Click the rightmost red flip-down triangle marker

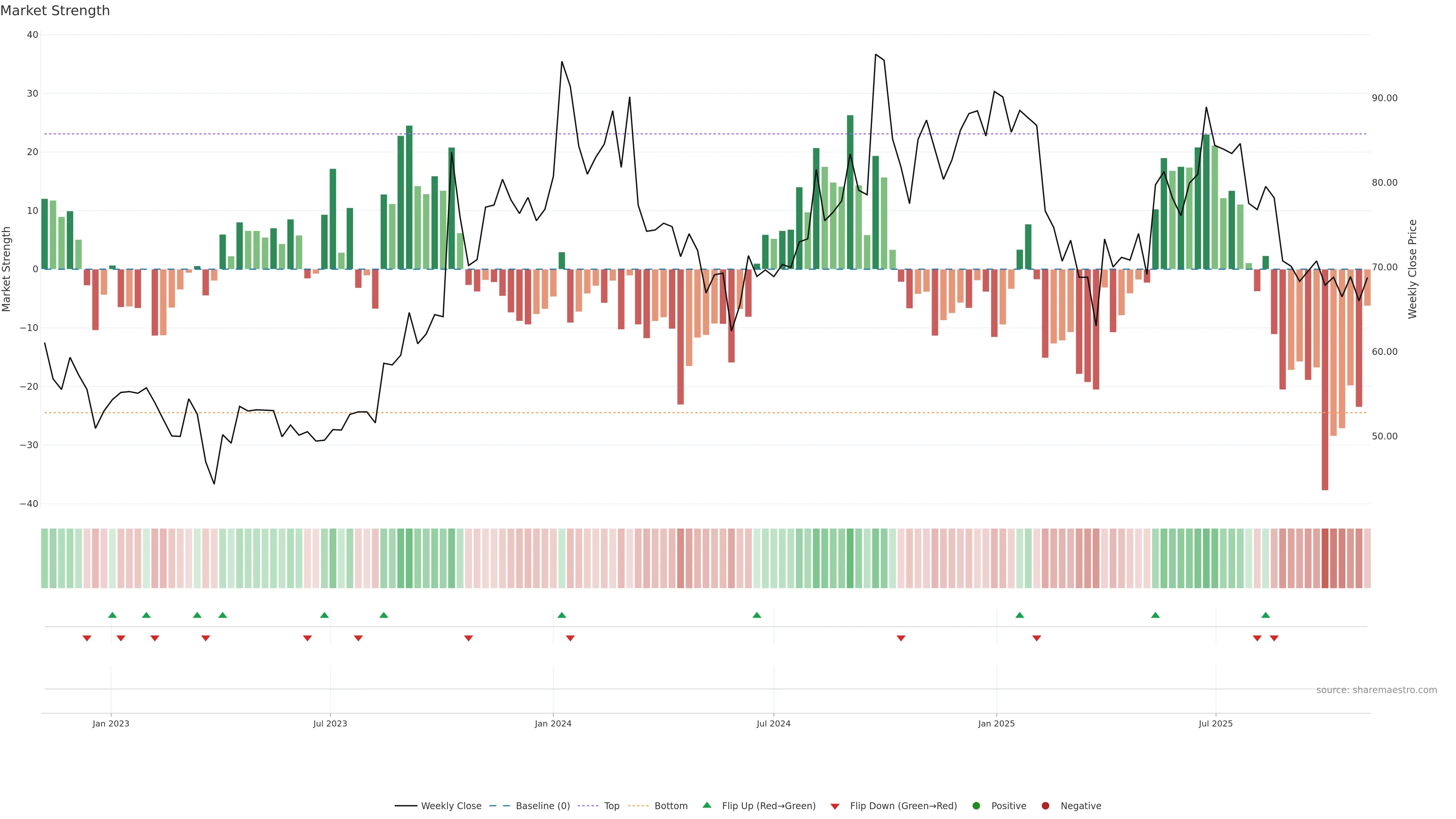pyautogui.click(x=1274, y=638)
